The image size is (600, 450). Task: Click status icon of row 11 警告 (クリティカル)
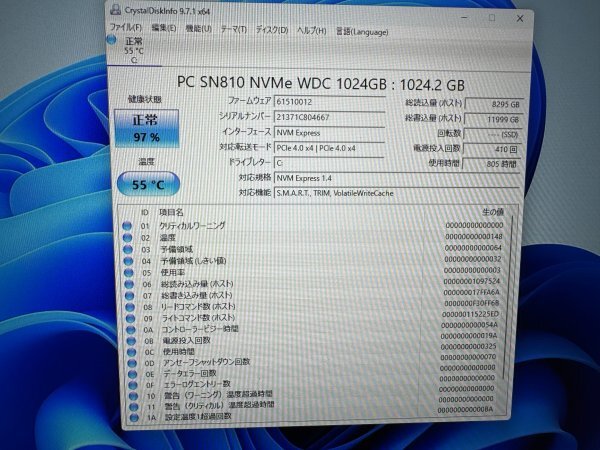point(133,407)
